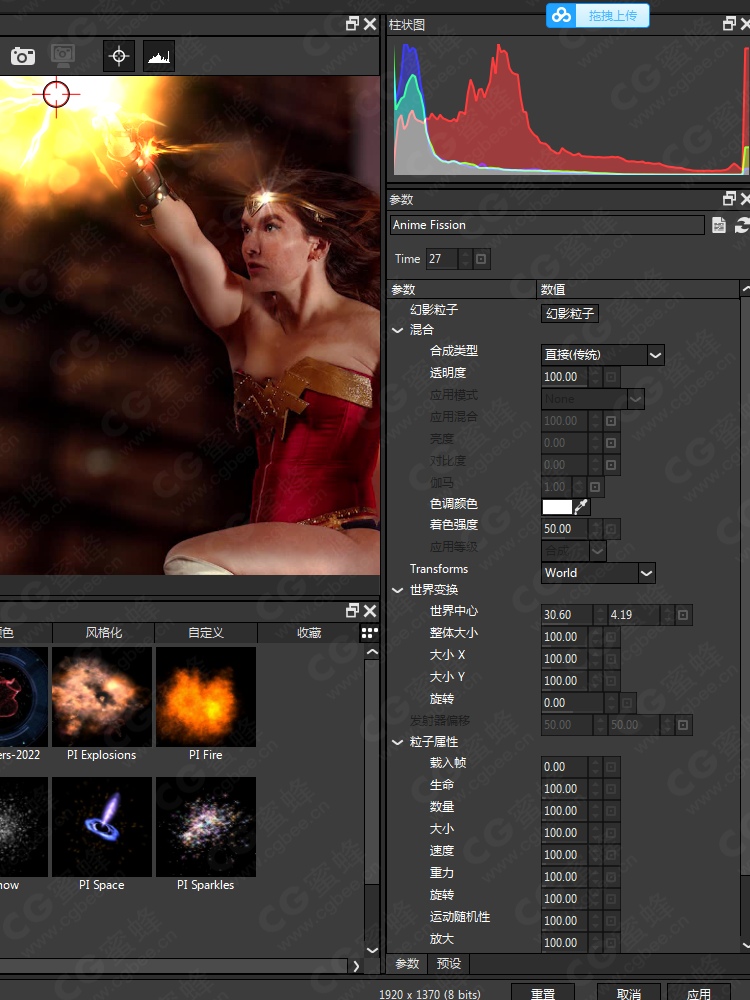The height and width of the screenshot is (1000, 750).
Task: Open the Transforms World dropdown
Action: [x=598, y=573]
